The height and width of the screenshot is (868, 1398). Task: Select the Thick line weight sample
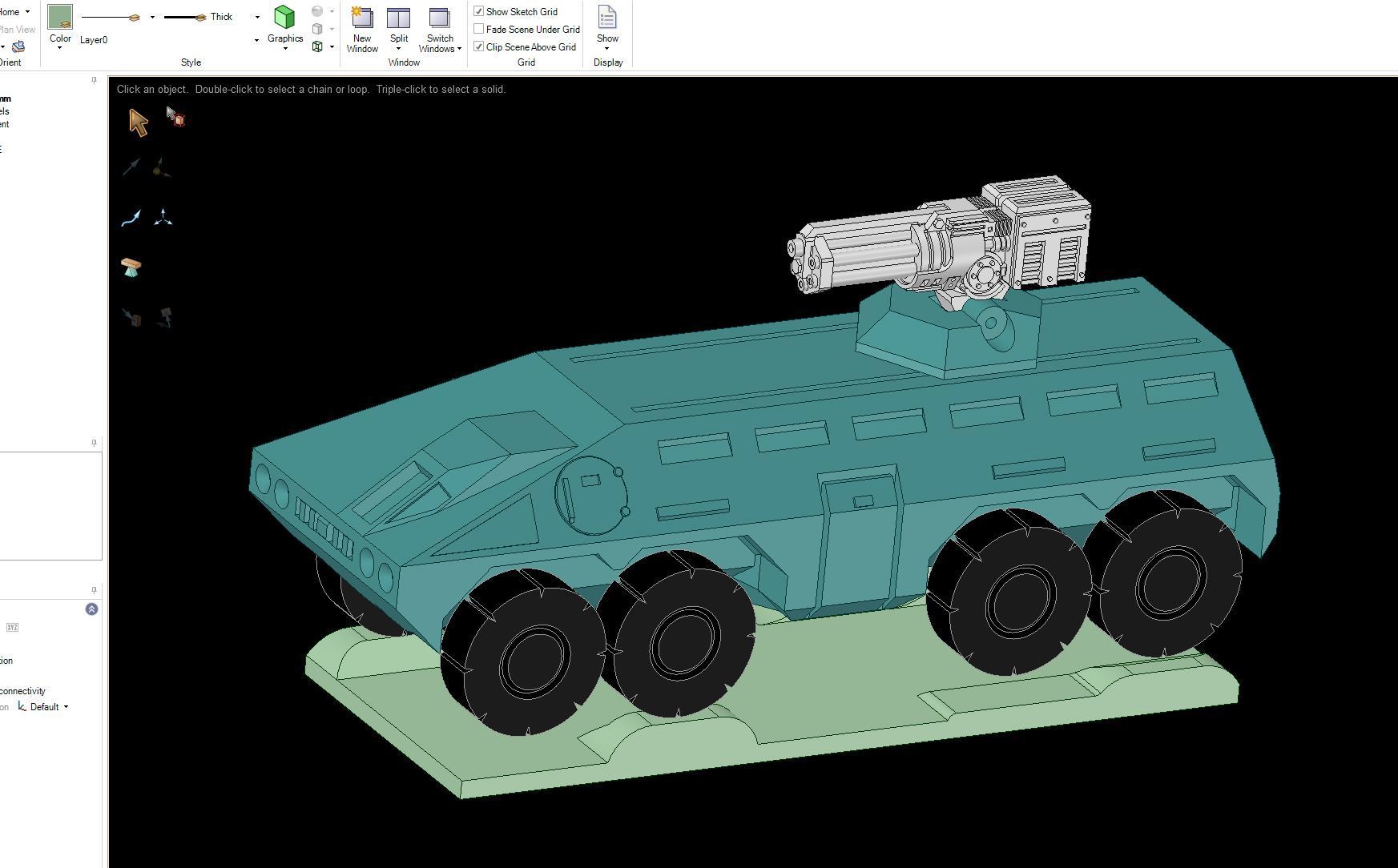[198, 17]
